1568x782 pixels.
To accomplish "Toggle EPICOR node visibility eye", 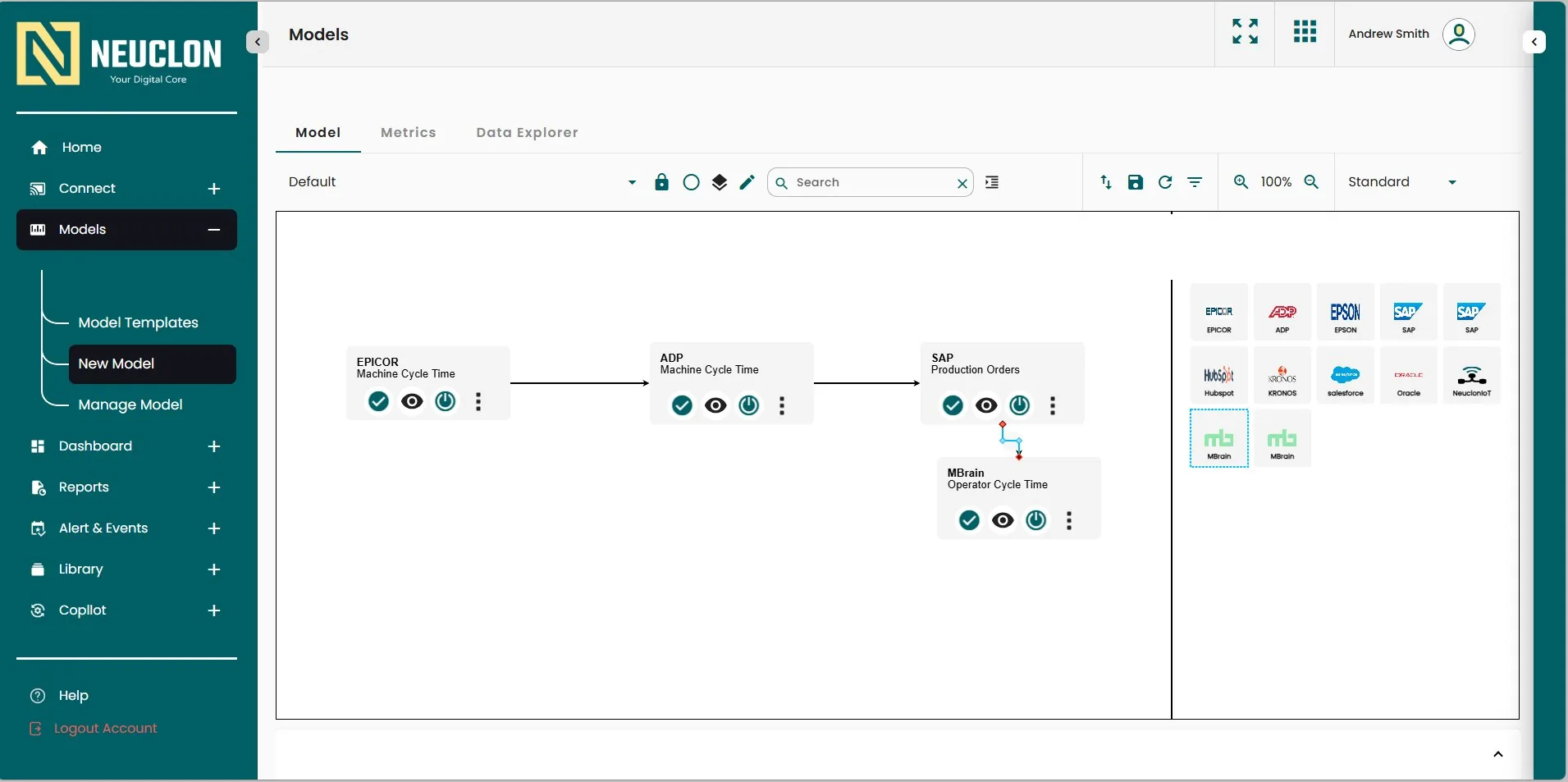I will coord(412,401).
